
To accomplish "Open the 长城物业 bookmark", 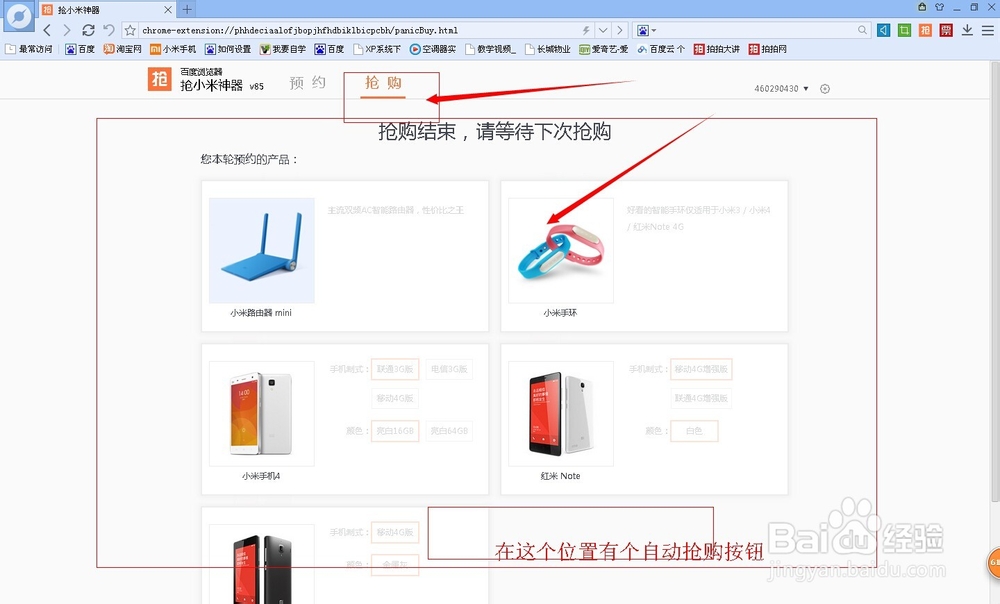I will click(x=548, y=49).
